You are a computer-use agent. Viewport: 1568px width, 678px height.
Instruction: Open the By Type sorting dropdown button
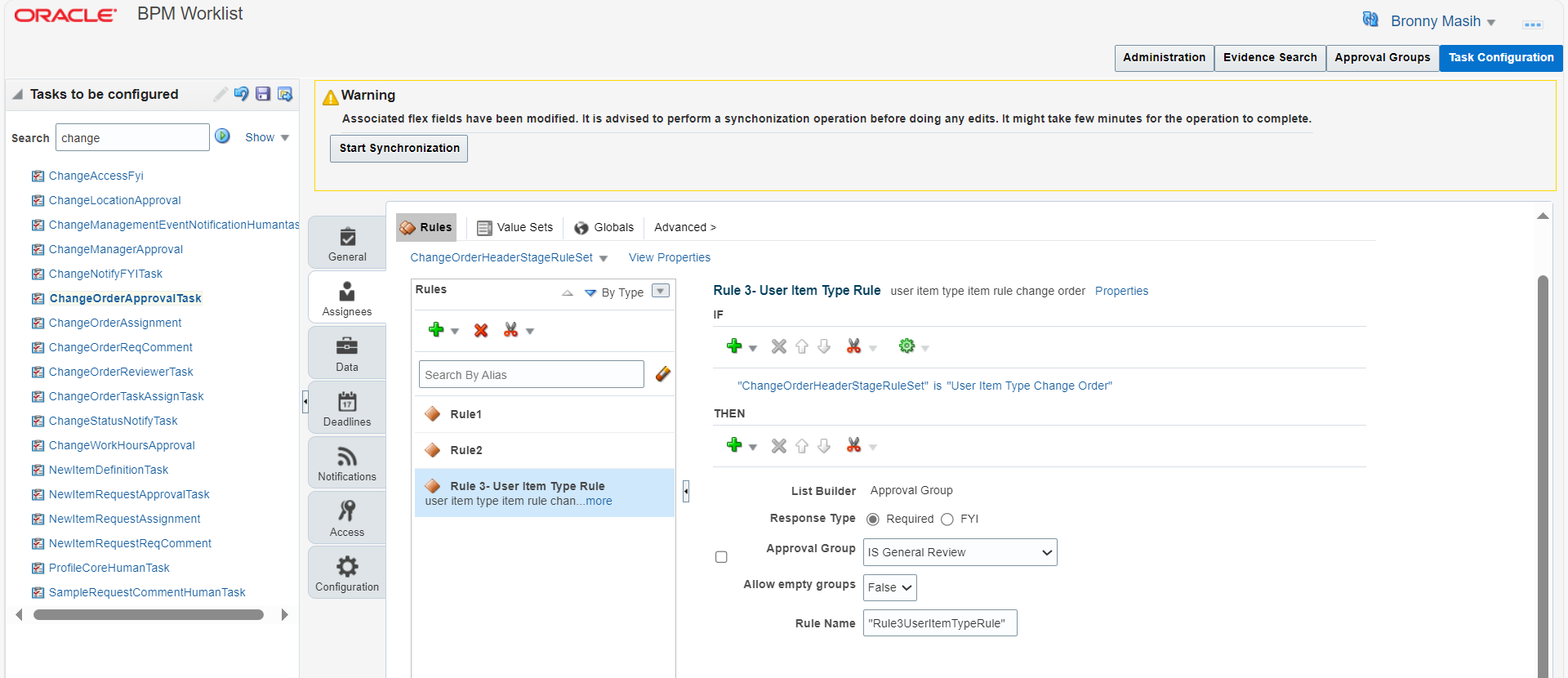(661, 291)
